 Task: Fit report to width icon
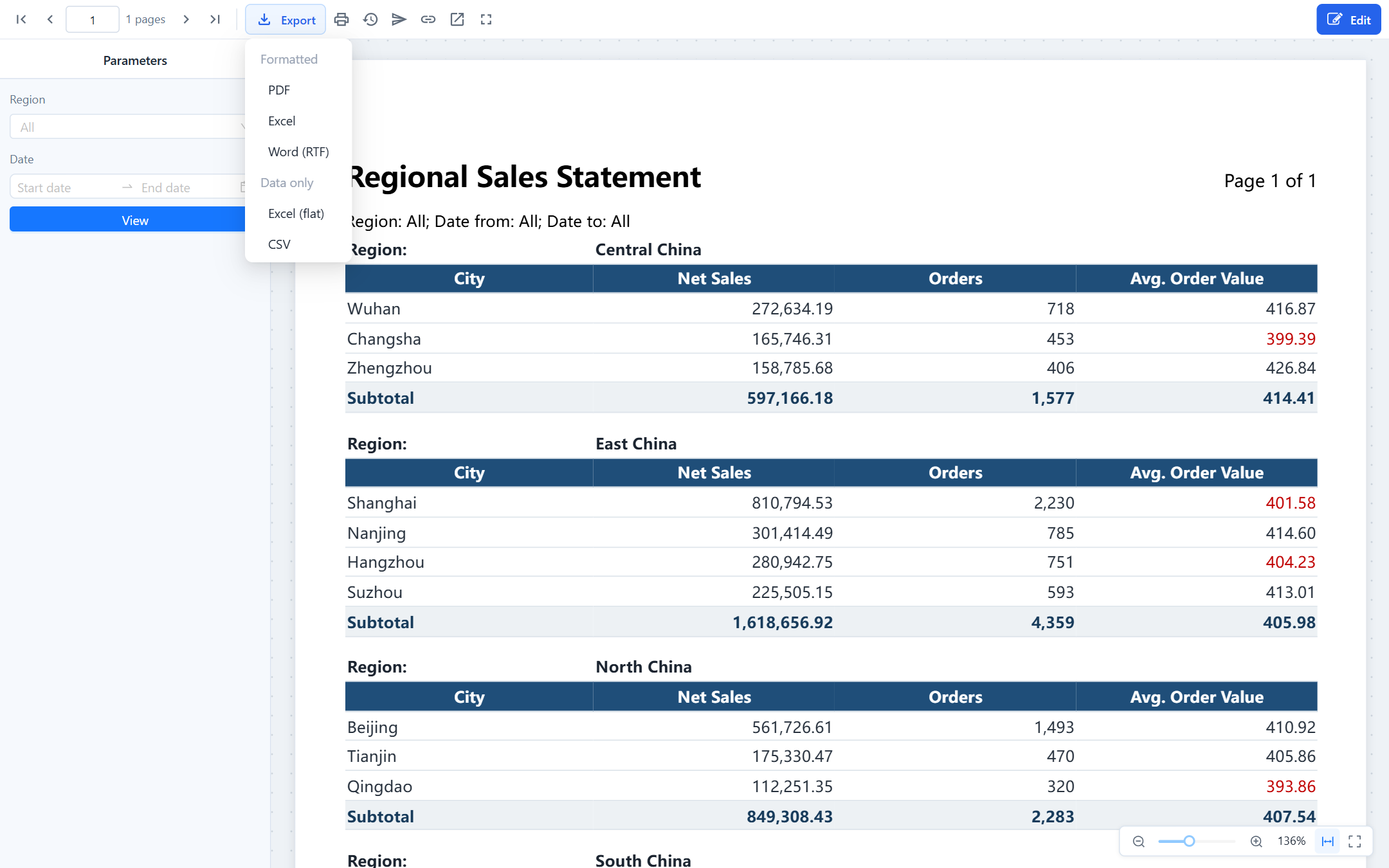tap(1328, 841)
